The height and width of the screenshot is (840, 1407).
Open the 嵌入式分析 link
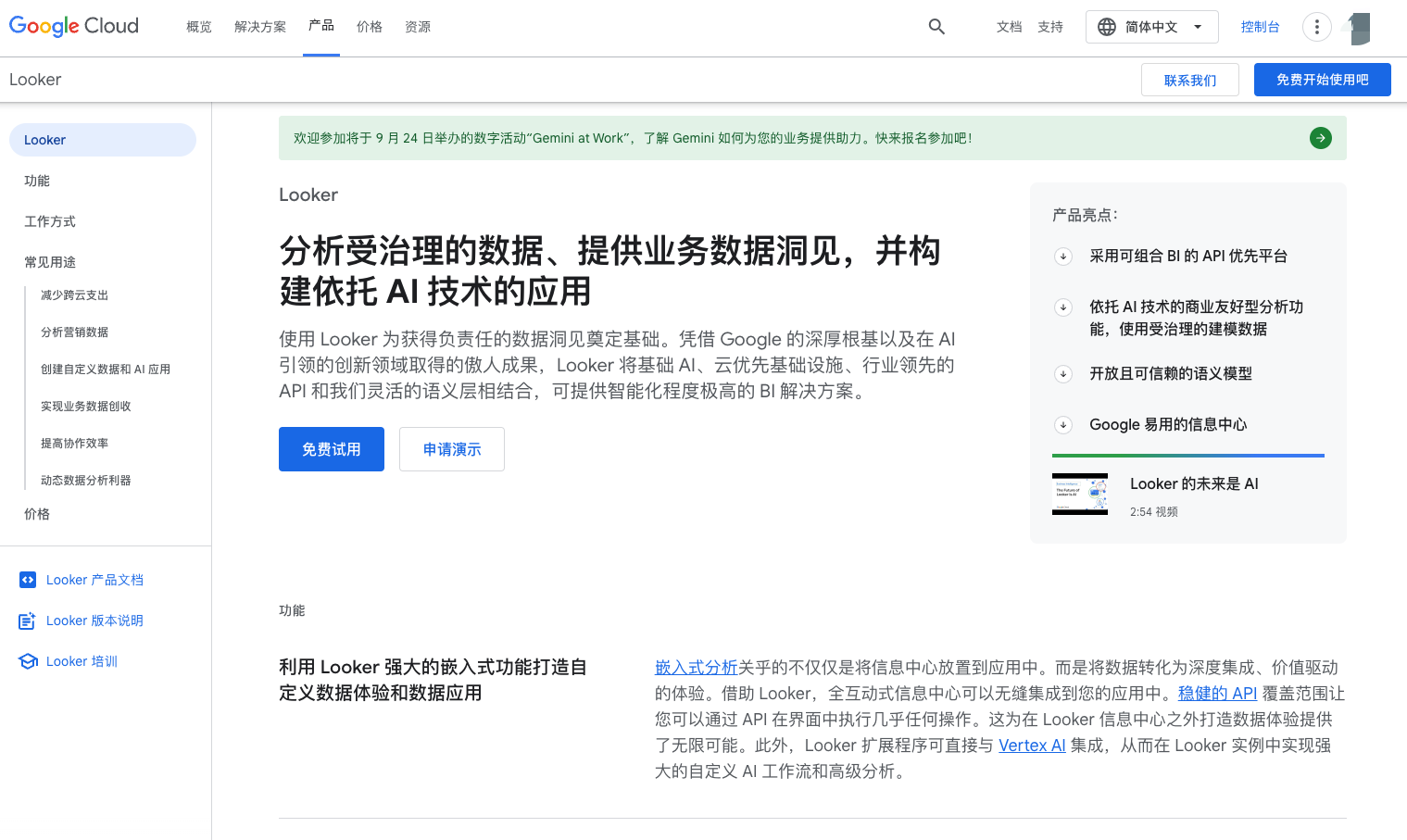(x=697, y=667)
